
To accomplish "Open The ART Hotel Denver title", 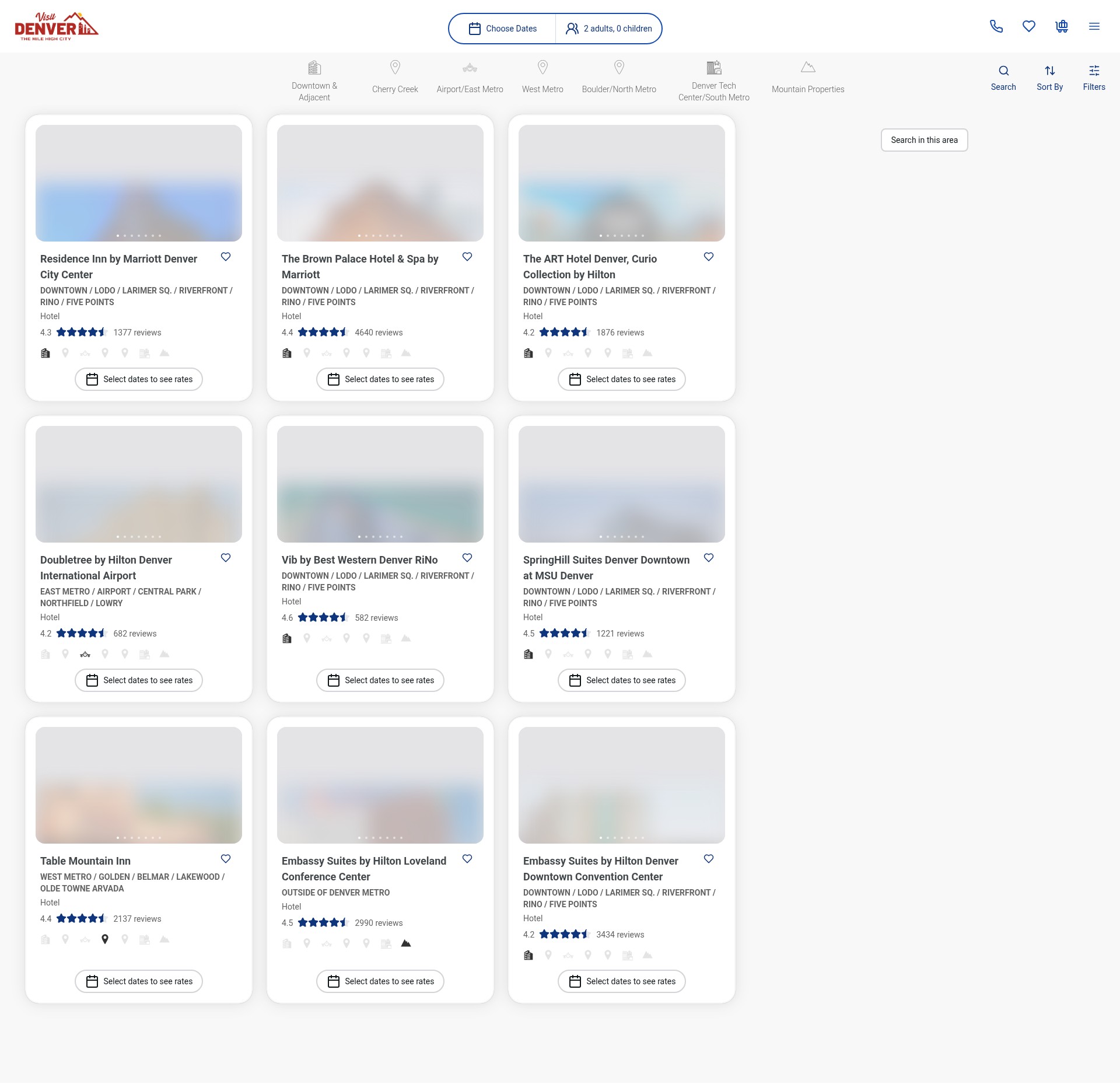I will (x=590, y=267).
